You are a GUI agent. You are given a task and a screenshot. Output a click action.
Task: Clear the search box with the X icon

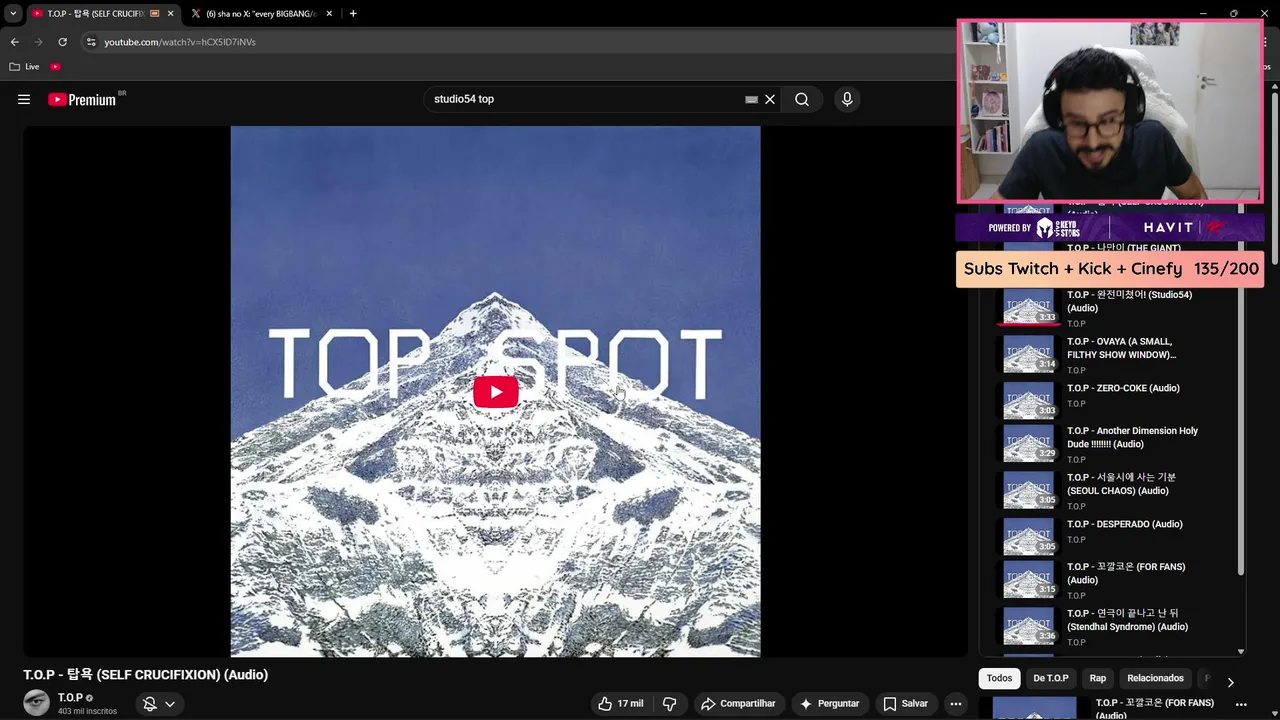pos(770,99)
